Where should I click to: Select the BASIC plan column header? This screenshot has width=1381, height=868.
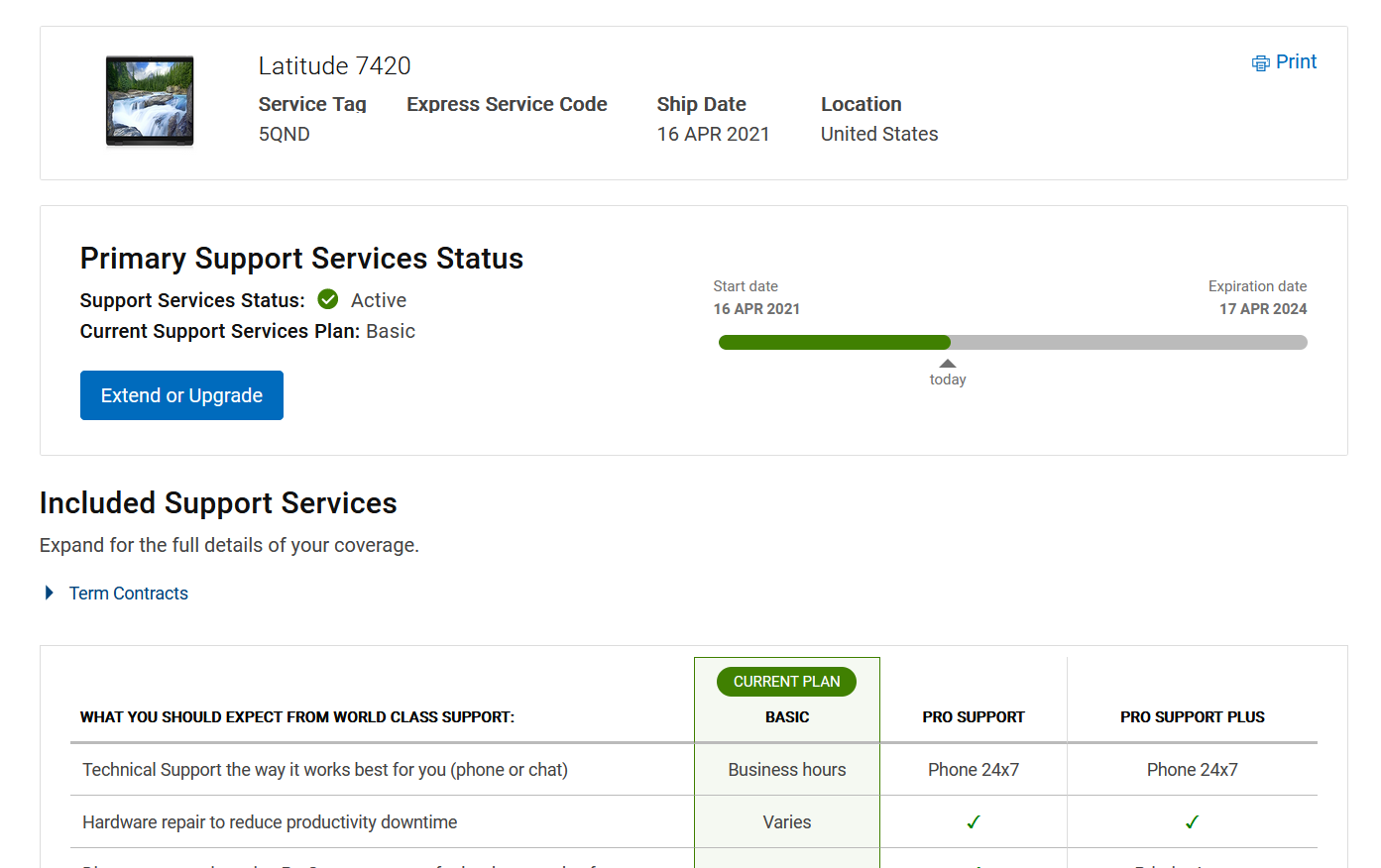[787, 717]
